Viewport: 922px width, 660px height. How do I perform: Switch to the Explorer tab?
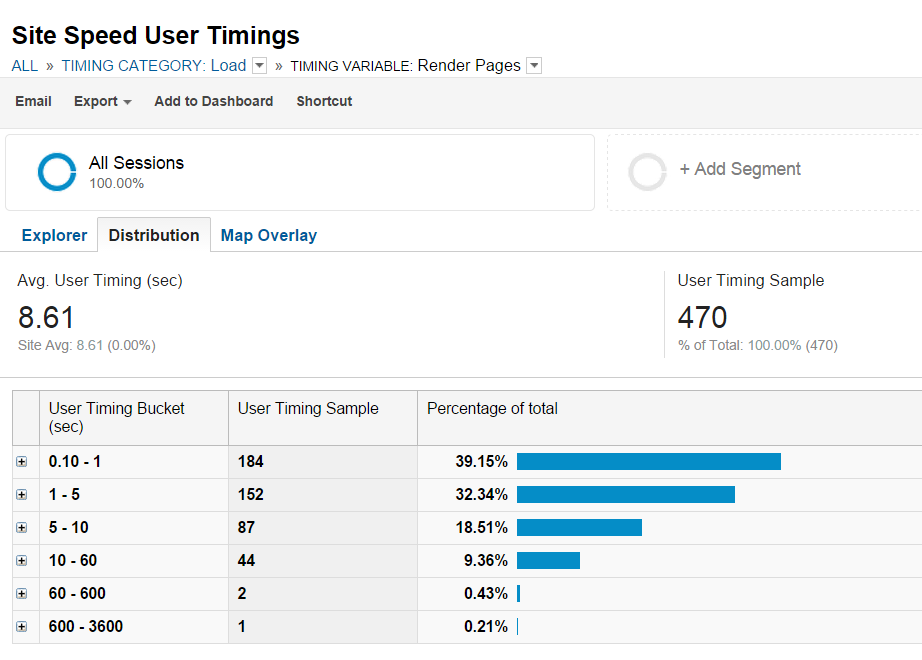(54, 235)
